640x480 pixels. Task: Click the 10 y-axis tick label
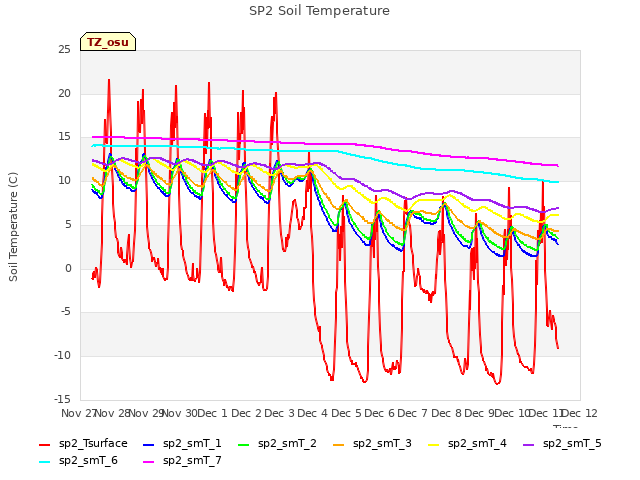[x=64, y=180]
